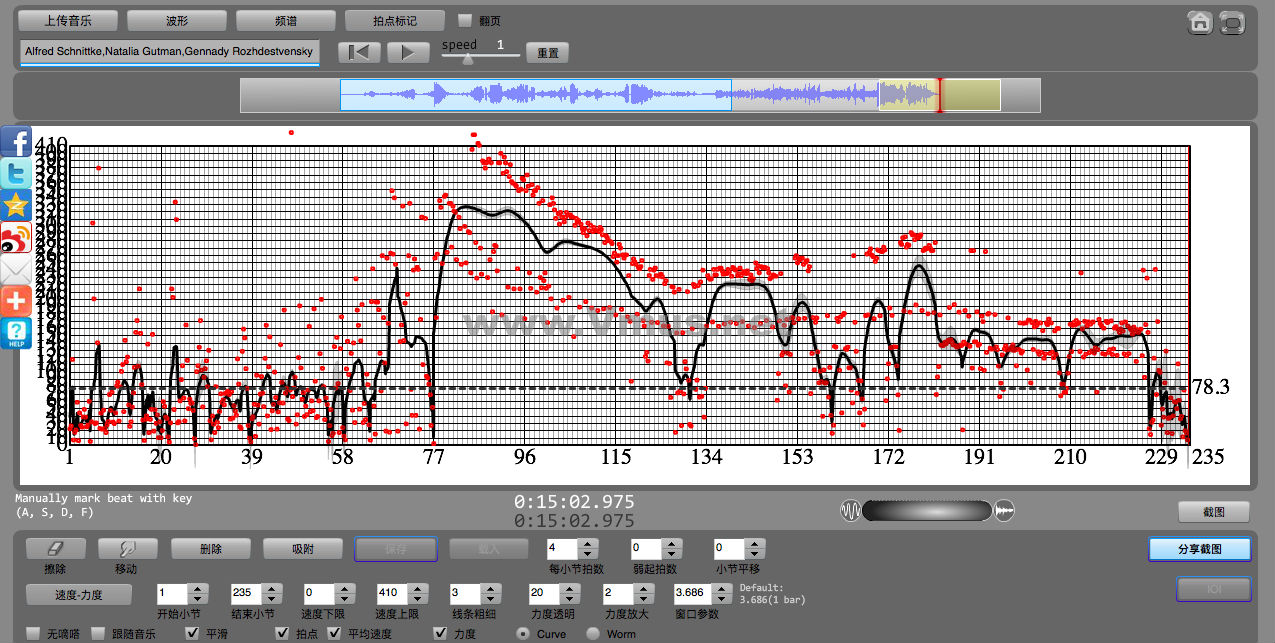Select the eraser (擦除) tool

(55, 549)
